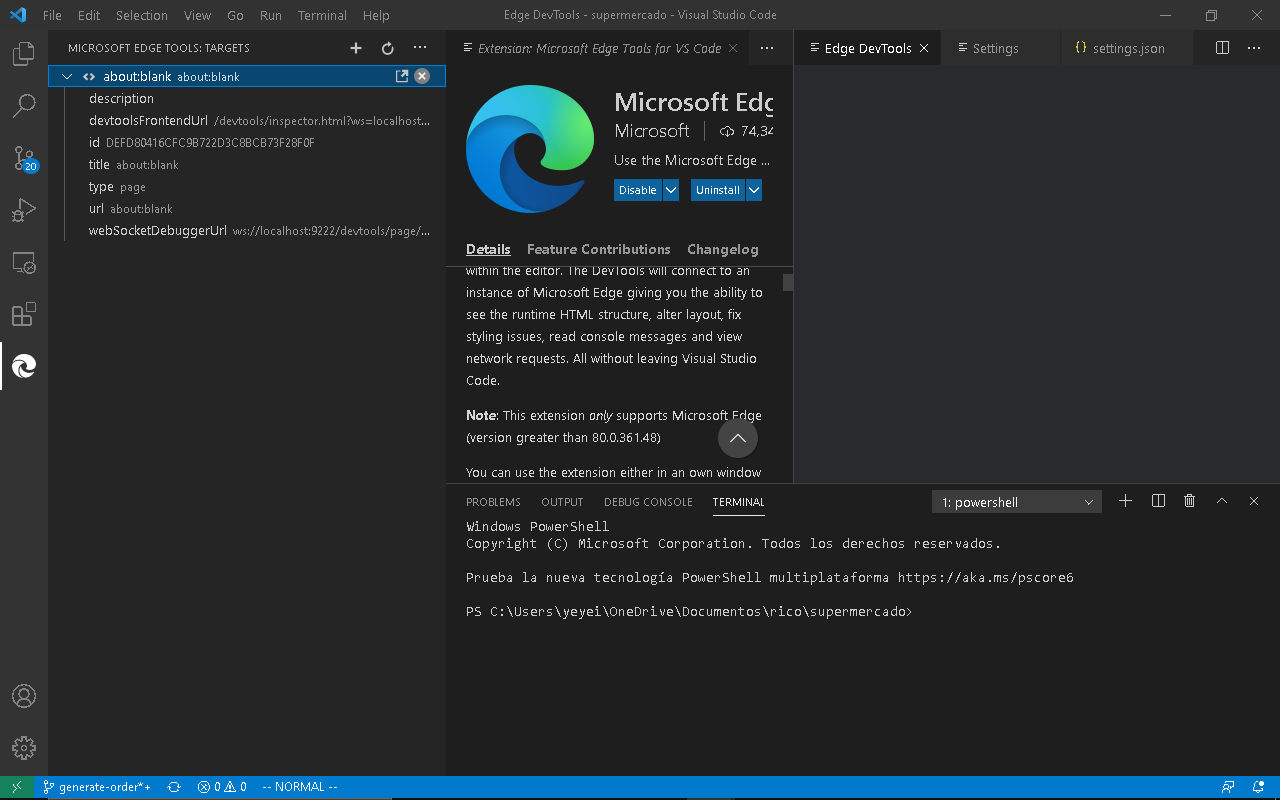Open the Uninstall button dropdown arrow
The image size is (1280, 800).
point(754,190)
